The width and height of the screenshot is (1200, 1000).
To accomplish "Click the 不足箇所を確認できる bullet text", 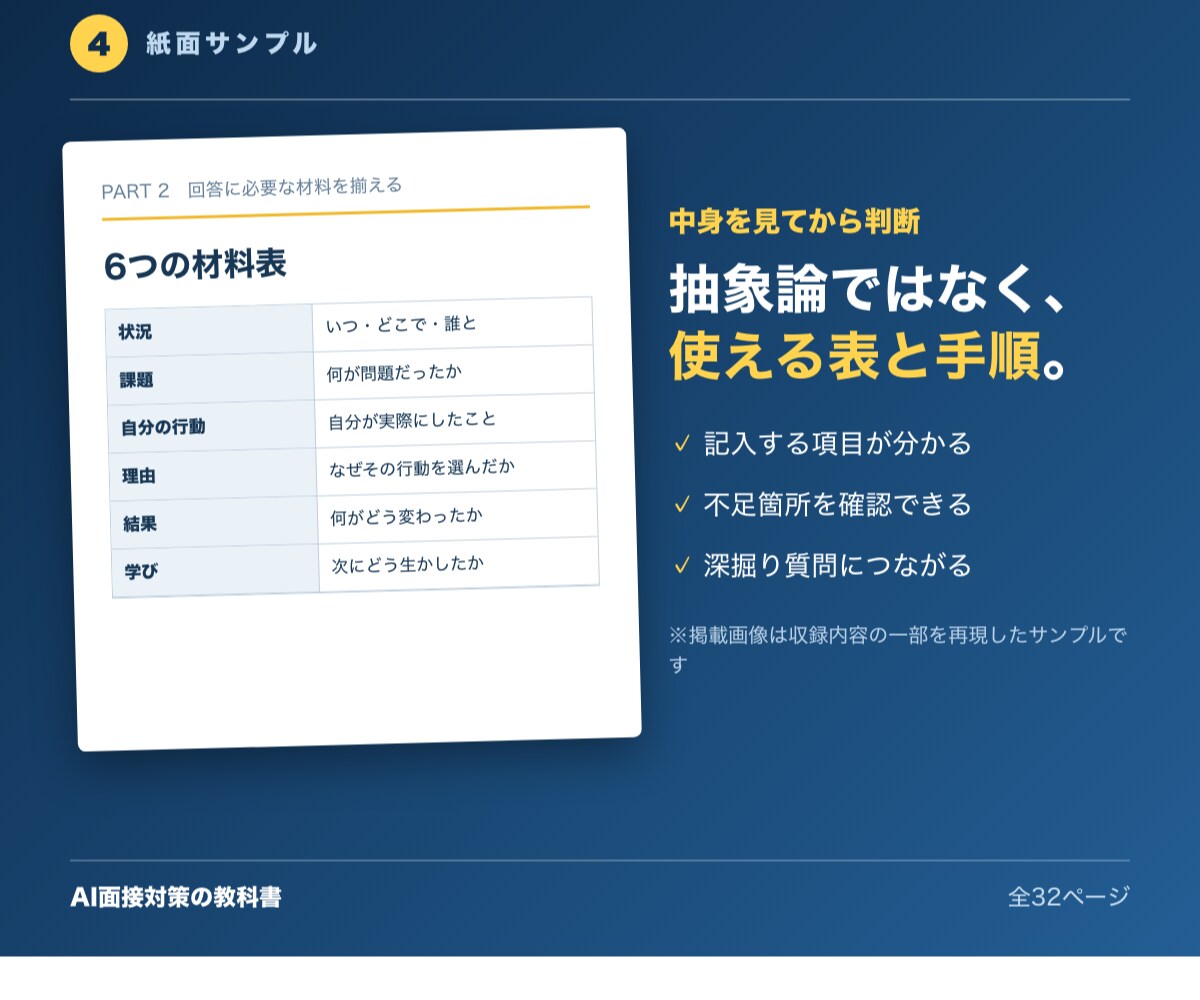I will (x=838, y=505).
